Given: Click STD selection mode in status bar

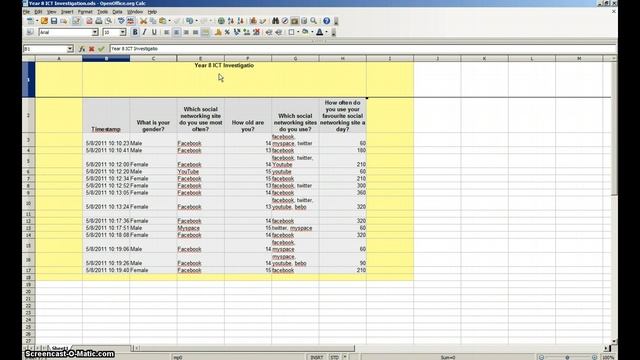Looking at the screenshot, I should pyautogui.click(x=334, y=357).
